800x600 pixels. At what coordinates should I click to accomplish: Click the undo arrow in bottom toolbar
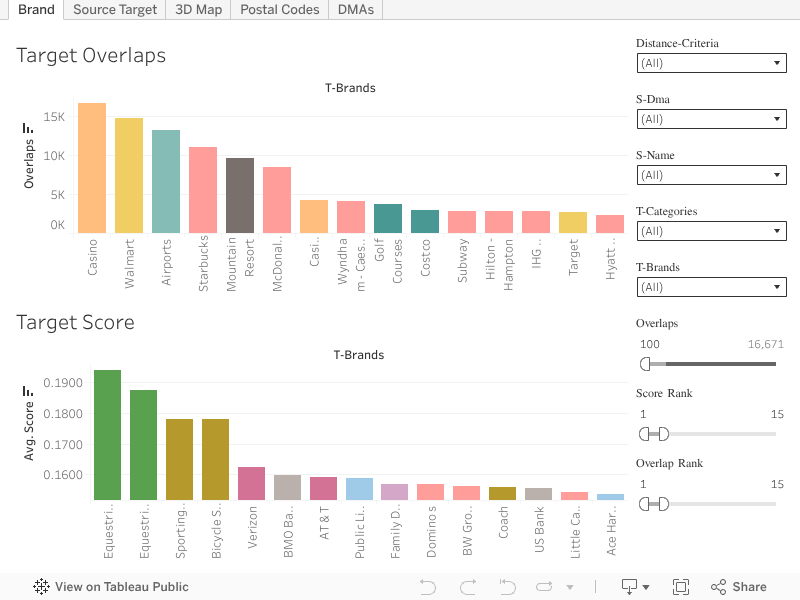(x=428, y=587)
